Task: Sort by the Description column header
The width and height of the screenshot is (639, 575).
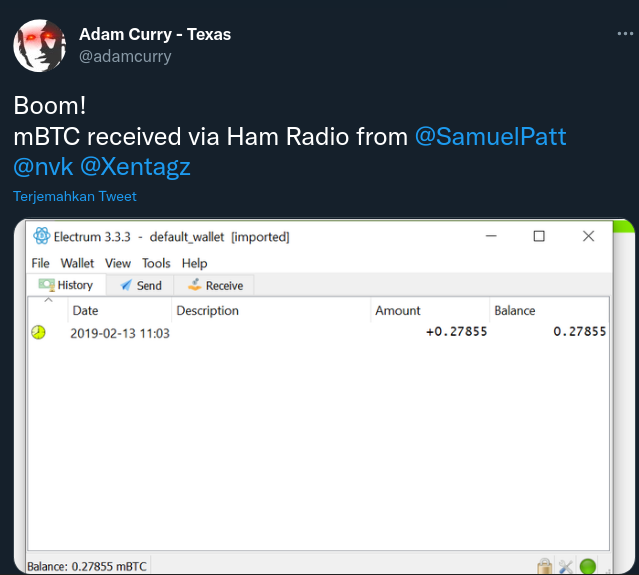Action: click(x=271, y=311)
